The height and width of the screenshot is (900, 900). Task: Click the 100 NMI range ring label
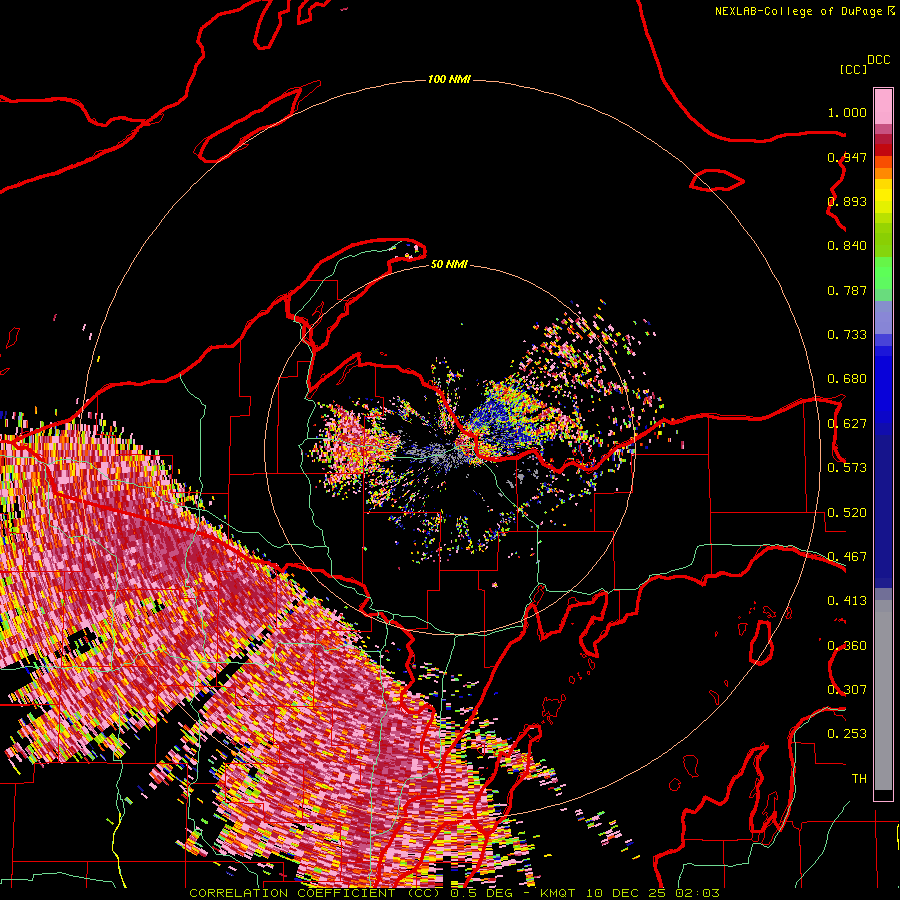[x=449, y=79]
